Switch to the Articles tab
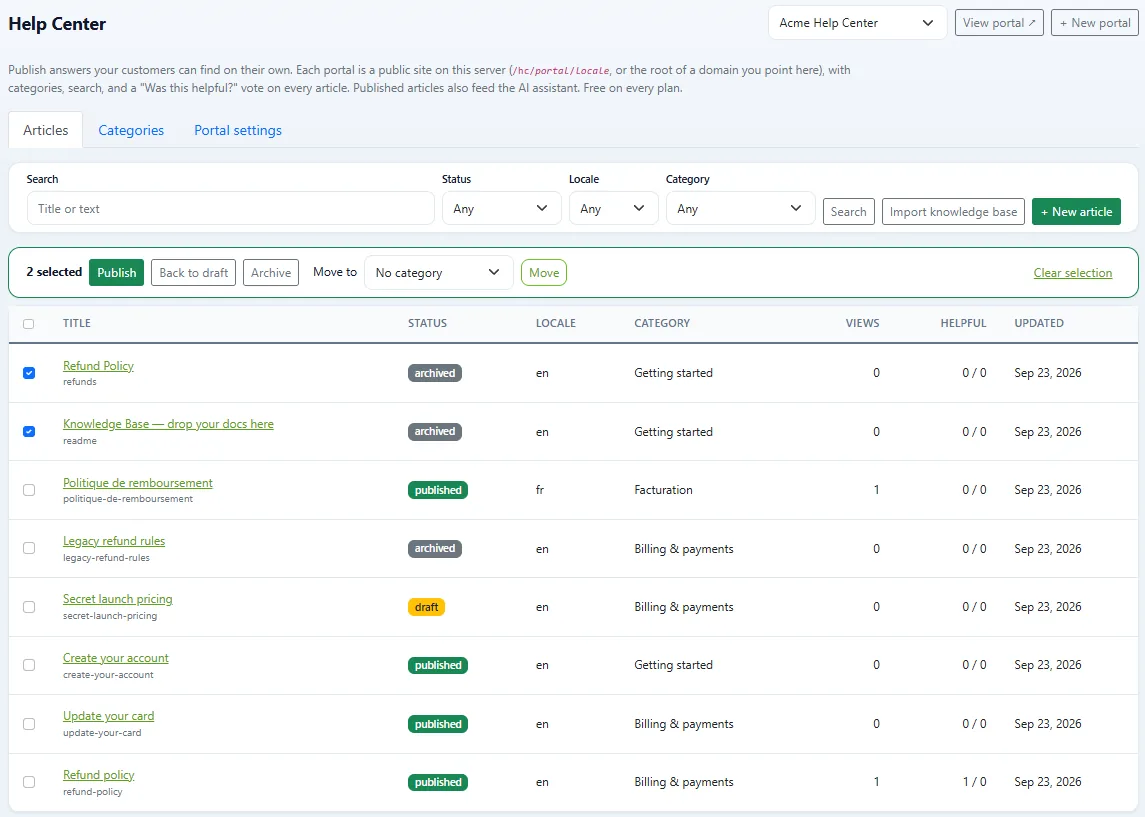This screenshot has width=1145, height=817. point(45,130)
